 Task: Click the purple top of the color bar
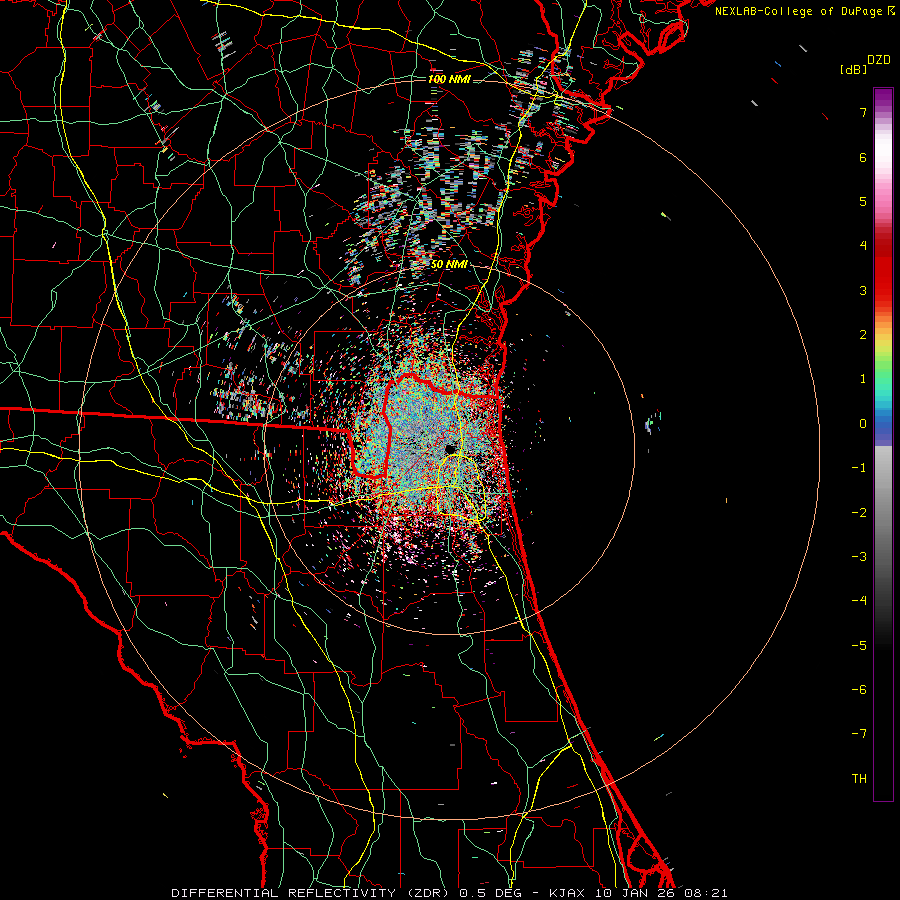point(883,98)
